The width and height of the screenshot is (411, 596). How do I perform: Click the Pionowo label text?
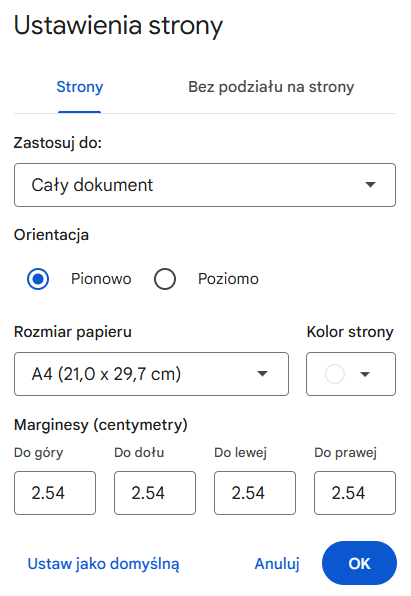[x=101, y=279]
